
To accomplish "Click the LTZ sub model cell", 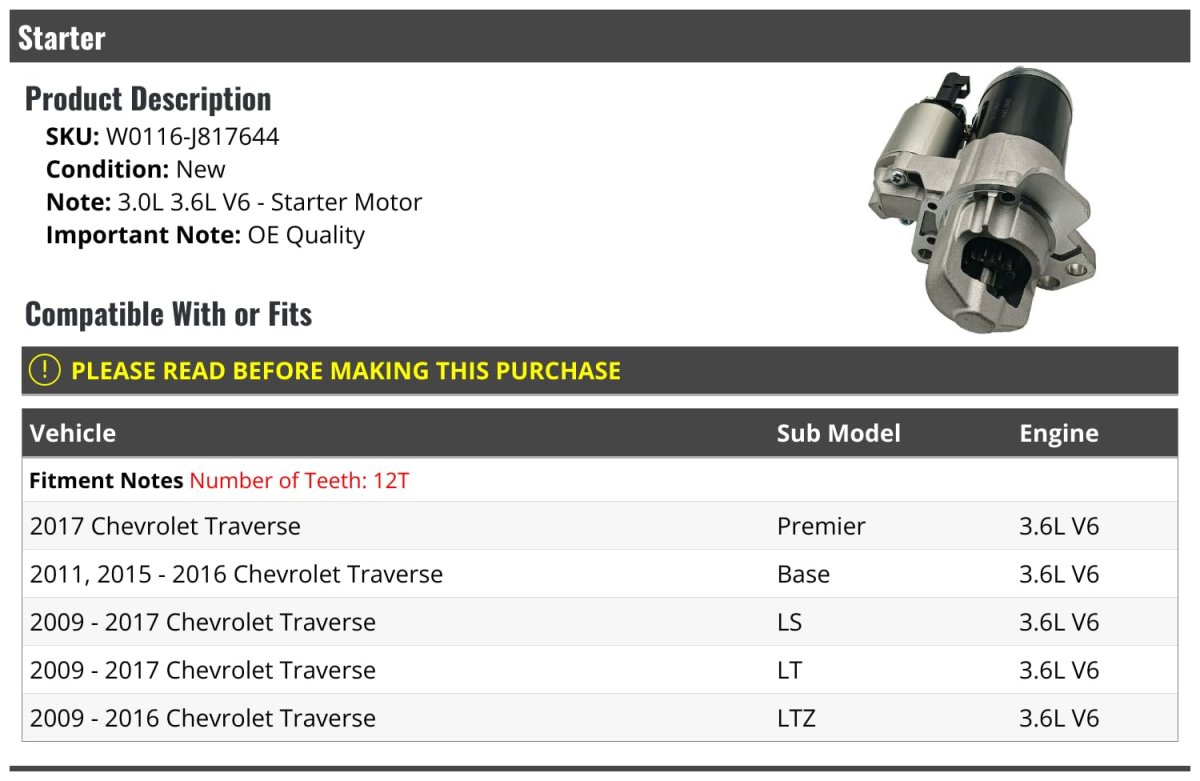I will 796,718.
